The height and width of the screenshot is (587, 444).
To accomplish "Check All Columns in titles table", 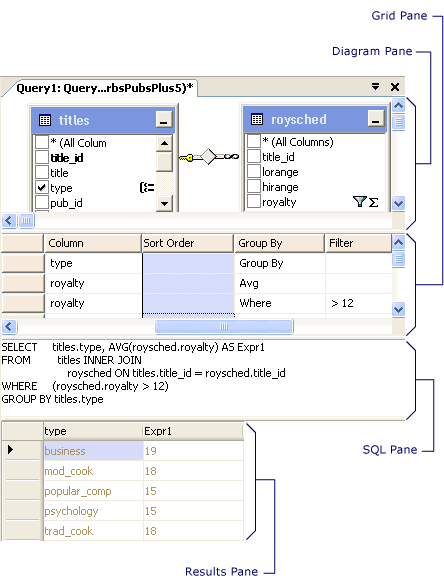I will click(42, 142).
